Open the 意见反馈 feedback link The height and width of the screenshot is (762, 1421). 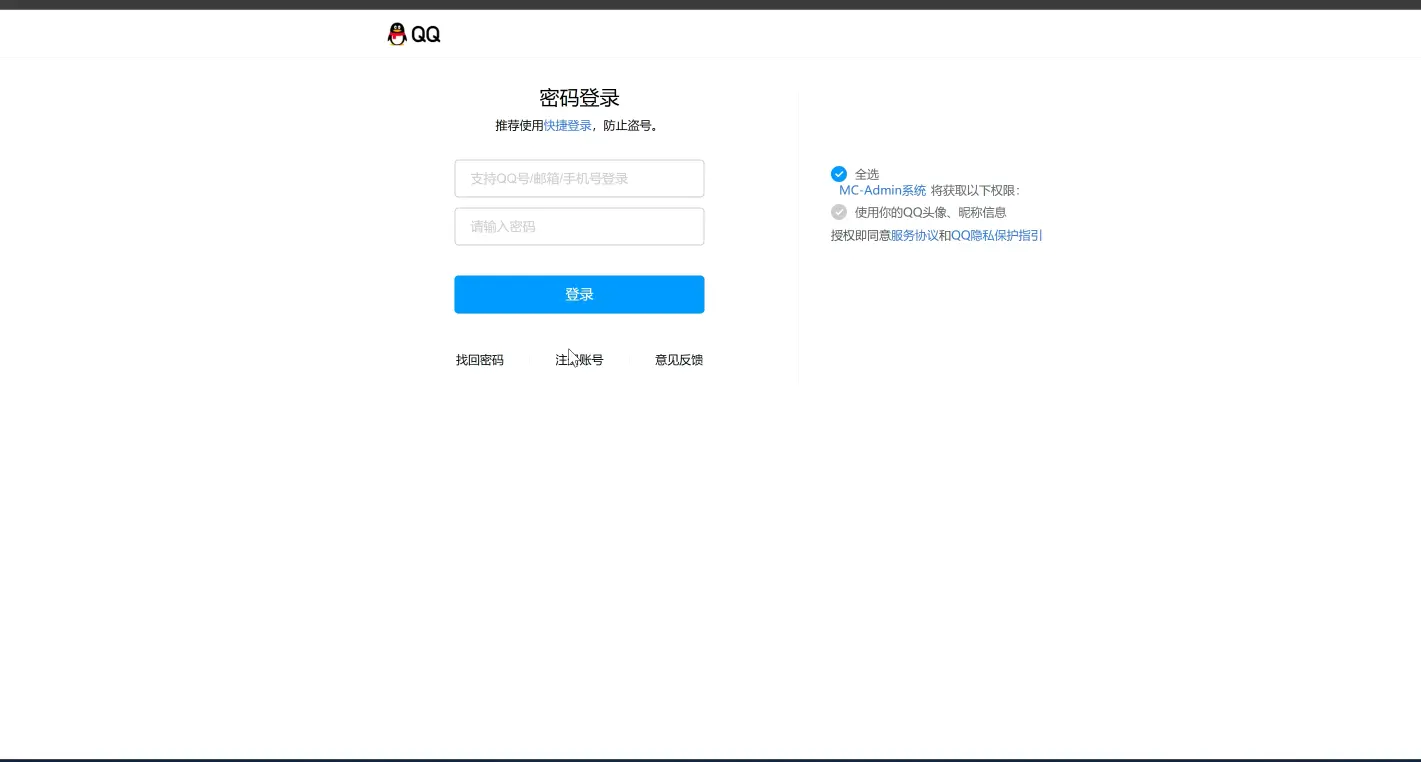679,360
